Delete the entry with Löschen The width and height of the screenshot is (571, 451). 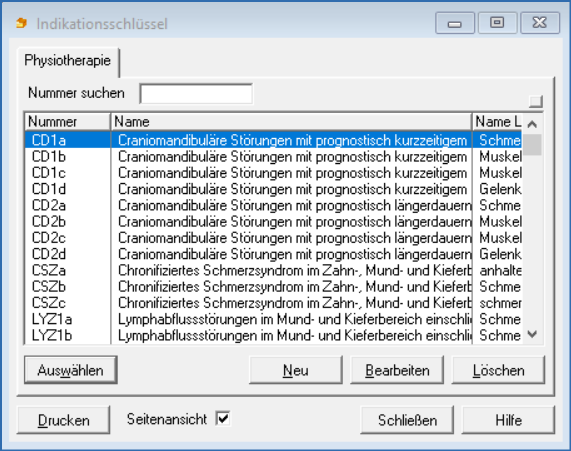(x=498, y=370)
